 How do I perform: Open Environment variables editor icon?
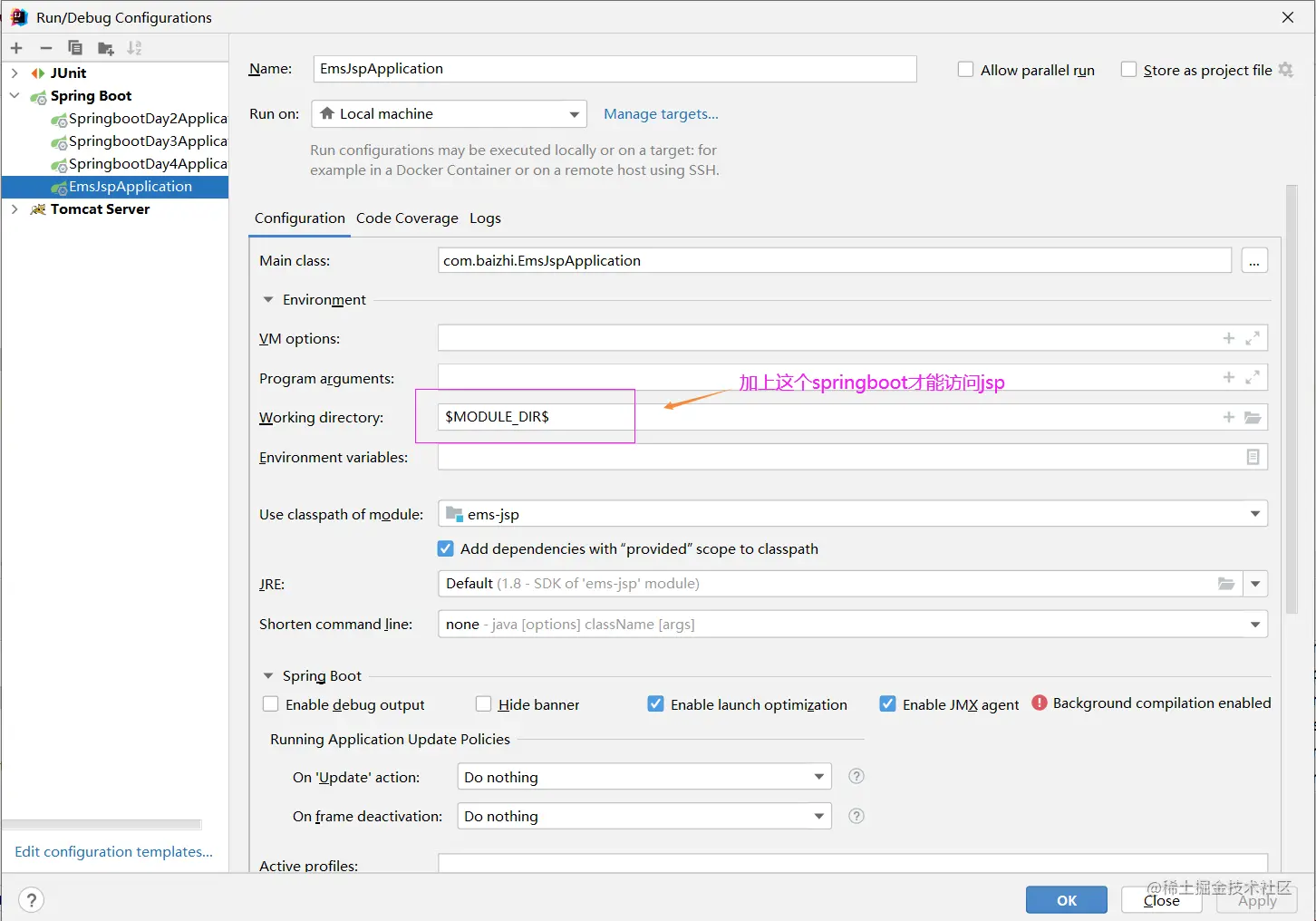click(1253, 458)
